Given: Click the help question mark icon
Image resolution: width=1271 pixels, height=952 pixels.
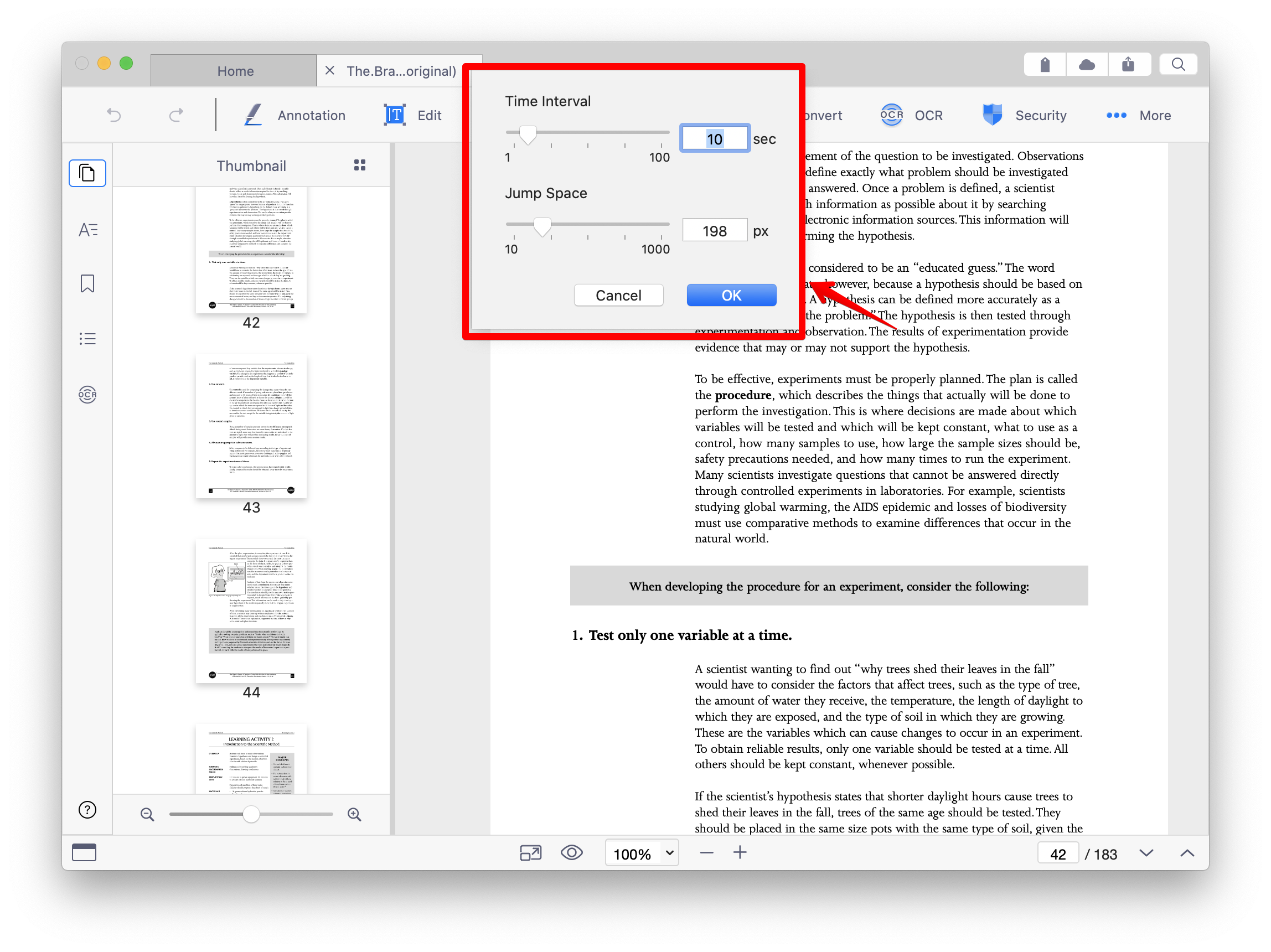Looking at the screenshot, I should (87, 810).
